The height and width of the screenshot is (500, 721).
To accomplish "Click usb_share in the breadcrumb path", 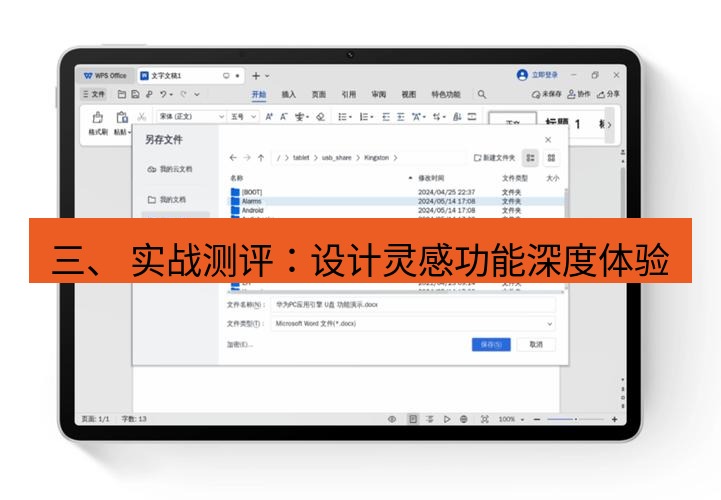I will (336, 157).
